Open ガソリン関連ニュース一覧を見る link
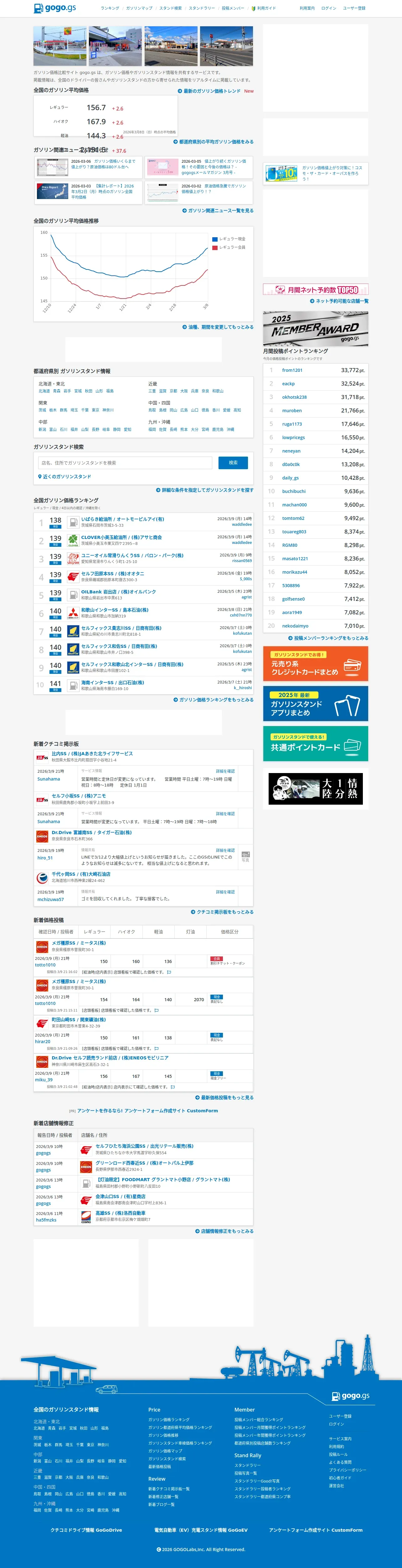 (x=218, y=211)
